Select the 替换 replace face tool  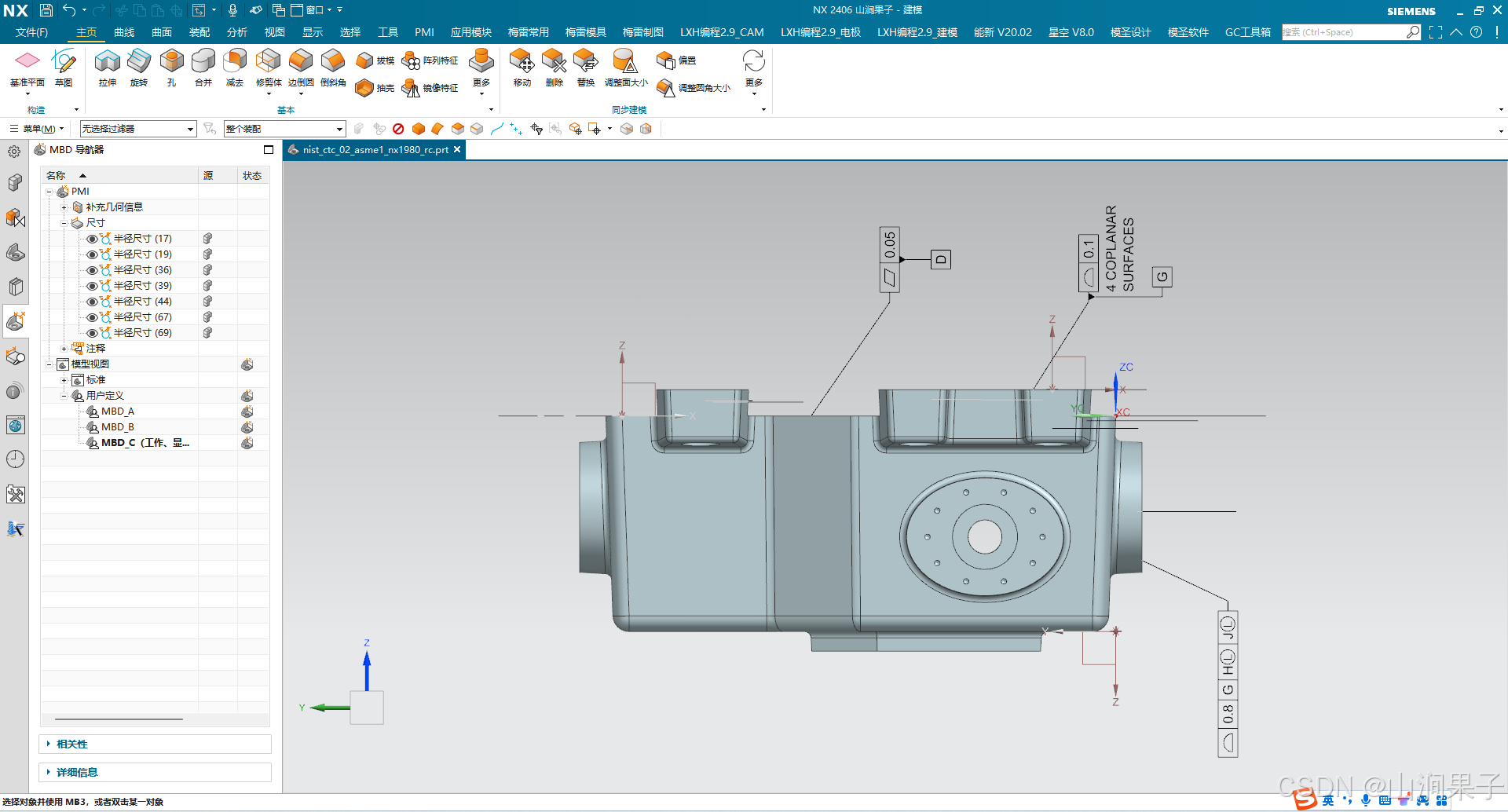pyautogui.click(x=586, y=68)
